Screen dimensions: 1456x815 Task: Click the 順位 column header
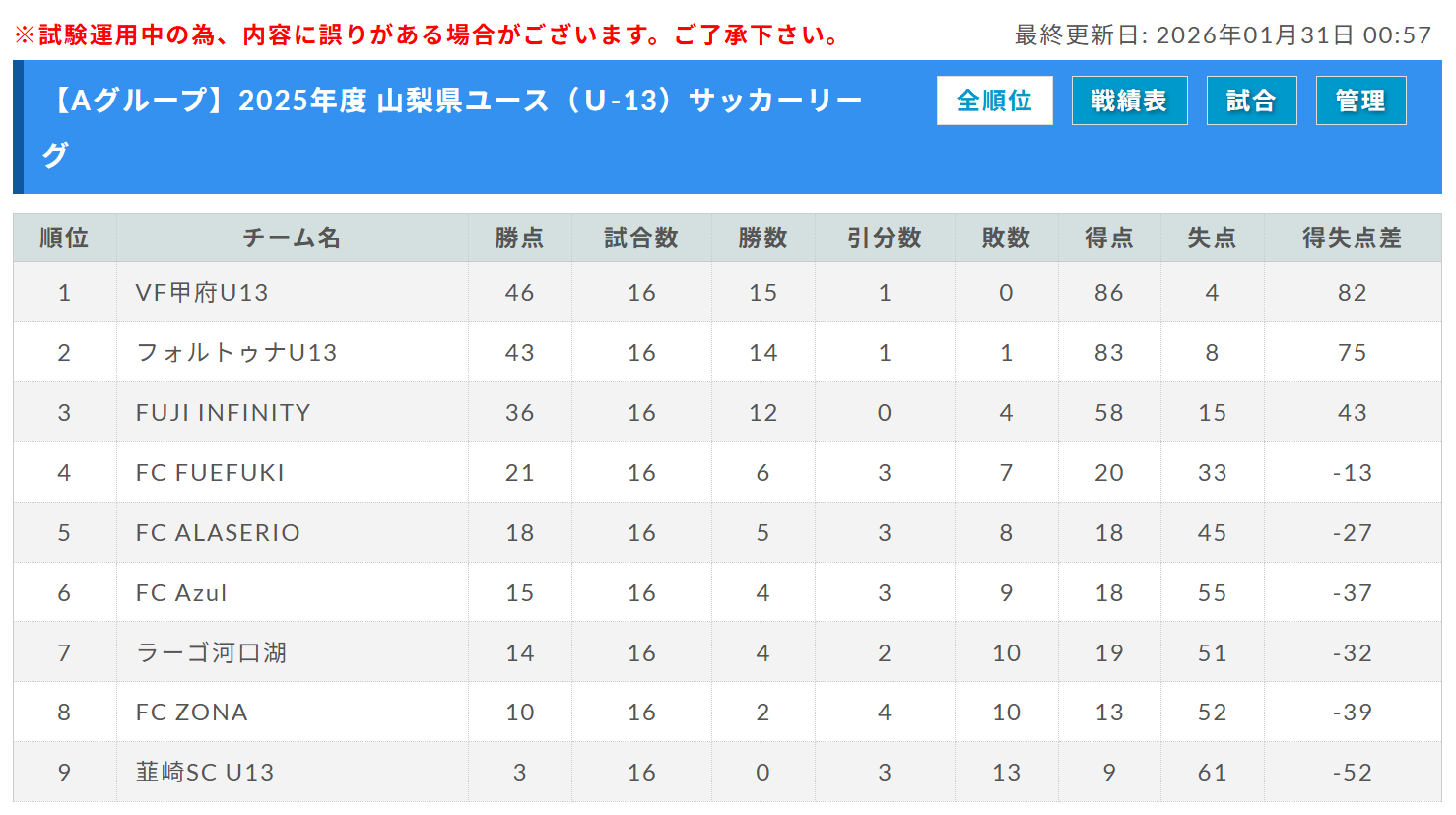(x=64, y=238)
